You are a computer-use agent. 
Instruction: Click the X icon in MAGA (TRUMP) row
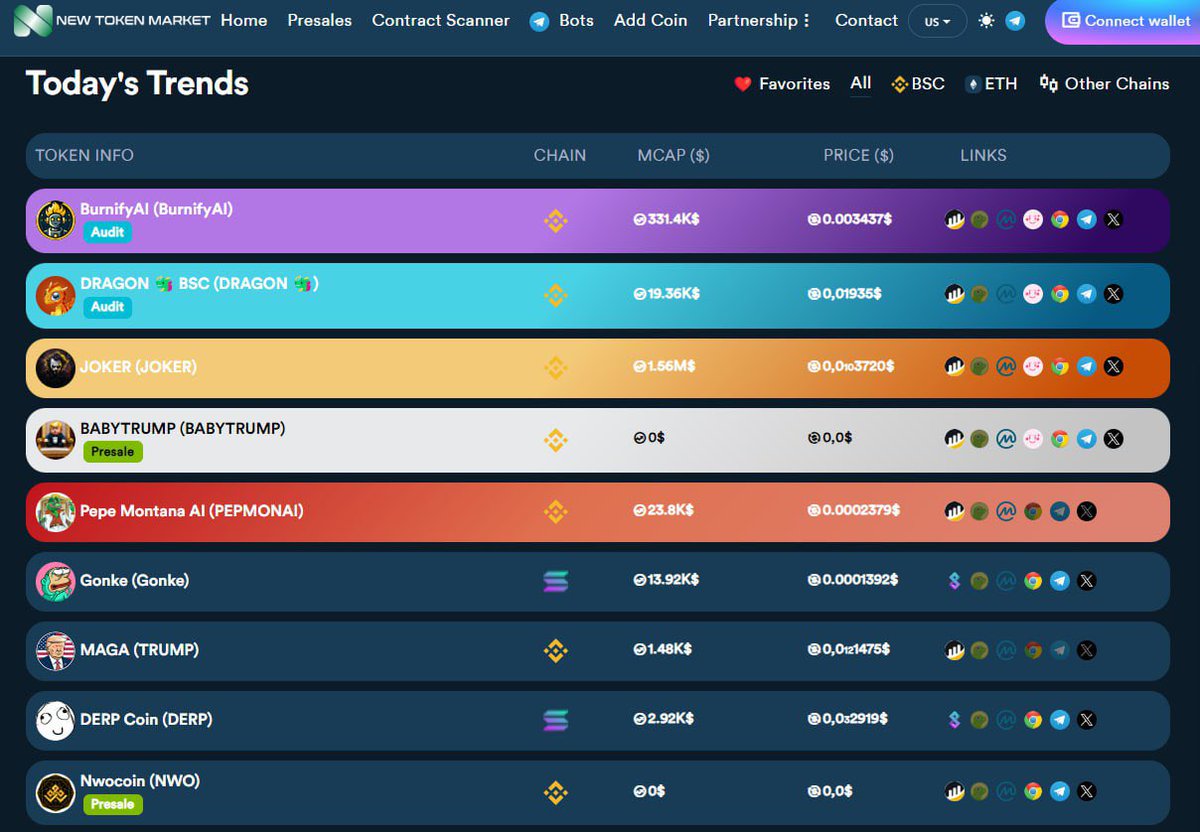pos(1087,650)
